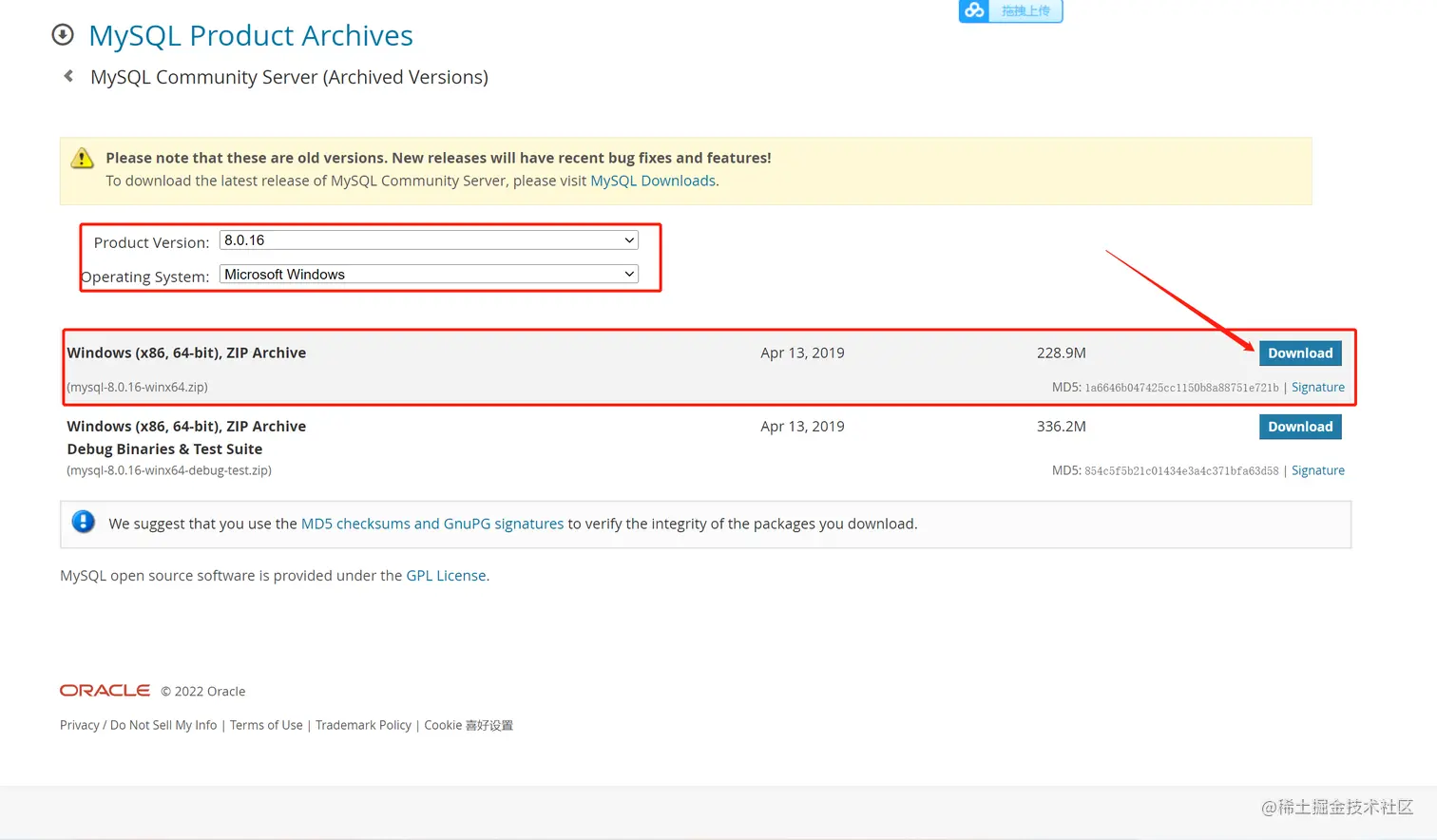The image size is (1437, 840).
Task: Click the Product Version label
Action: coord(151,242)
